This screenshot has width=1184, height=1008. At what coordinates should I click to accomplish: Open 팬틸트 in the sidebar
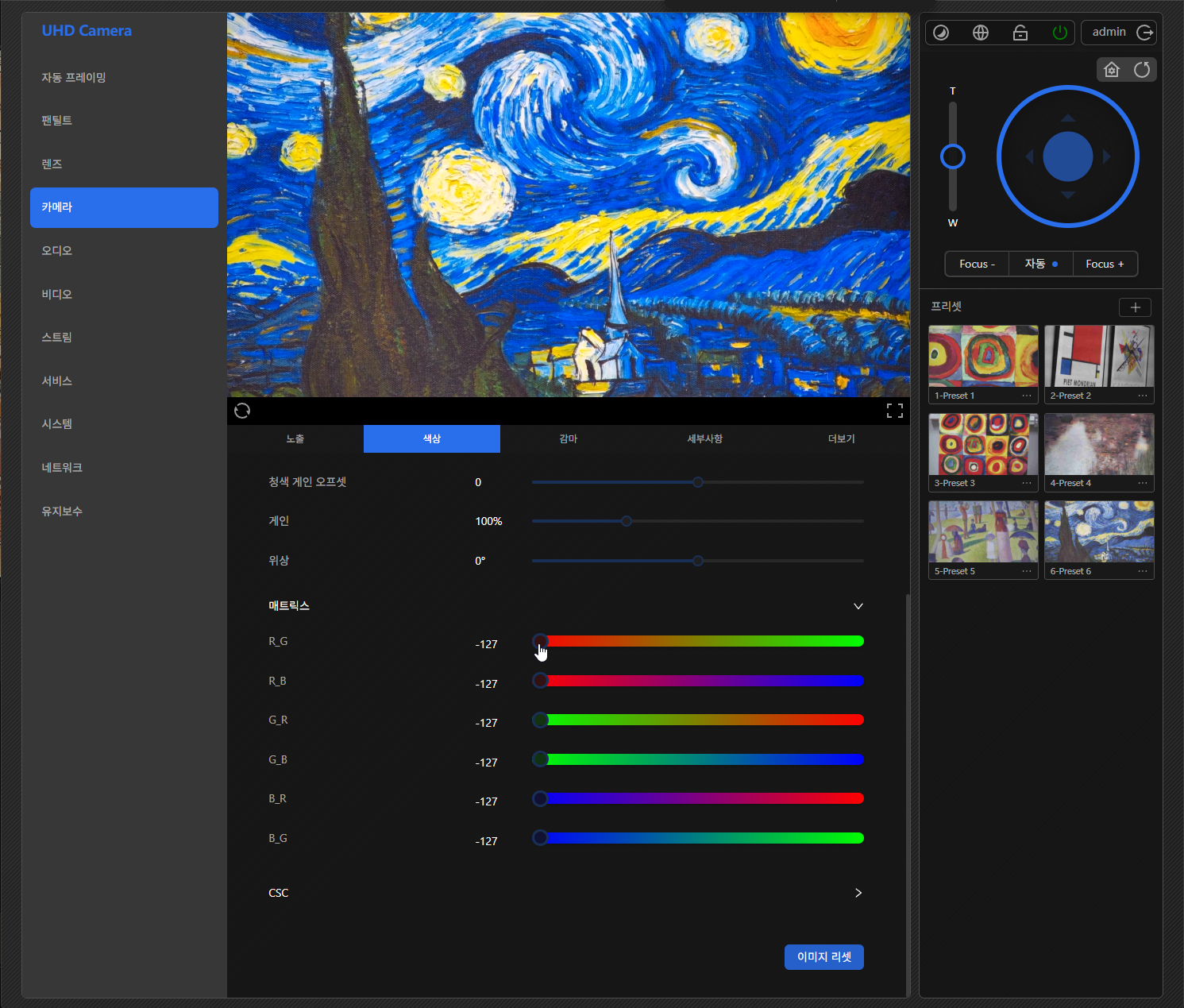click(124, 121)
